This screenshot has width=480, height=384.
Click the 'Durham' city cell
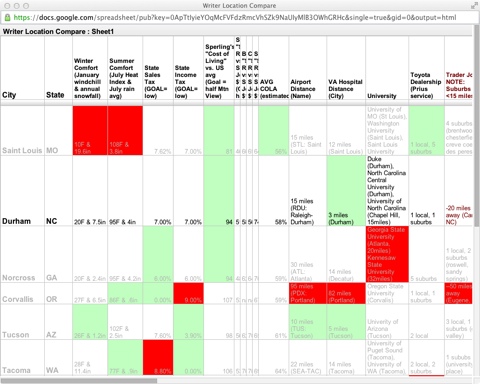coord(23,191)
